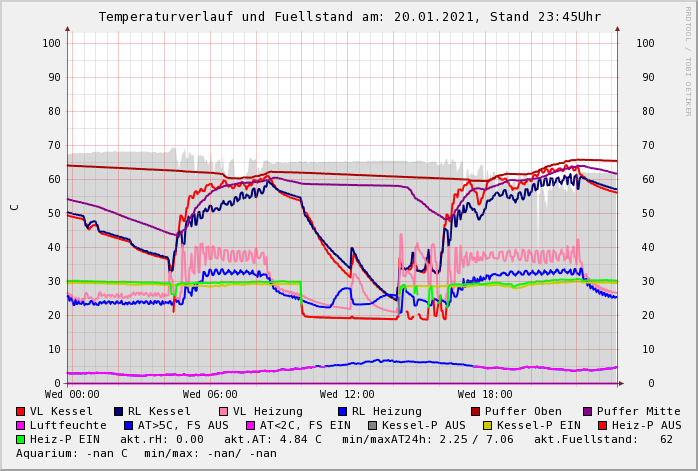Click the red Heiz-P AUS swatch
698x471 pixels.
pyautogui.click(x=602, y=426)
